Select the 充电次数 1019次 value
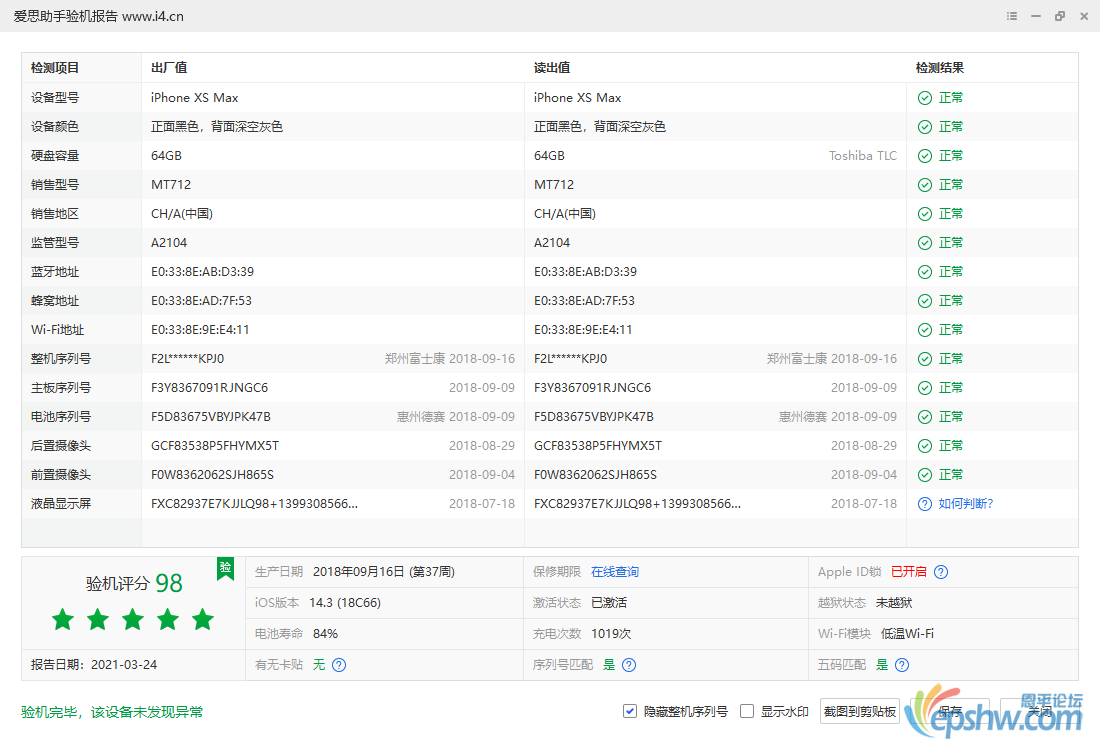Viewport: 1100px width, 749px height. coord(611,634)
